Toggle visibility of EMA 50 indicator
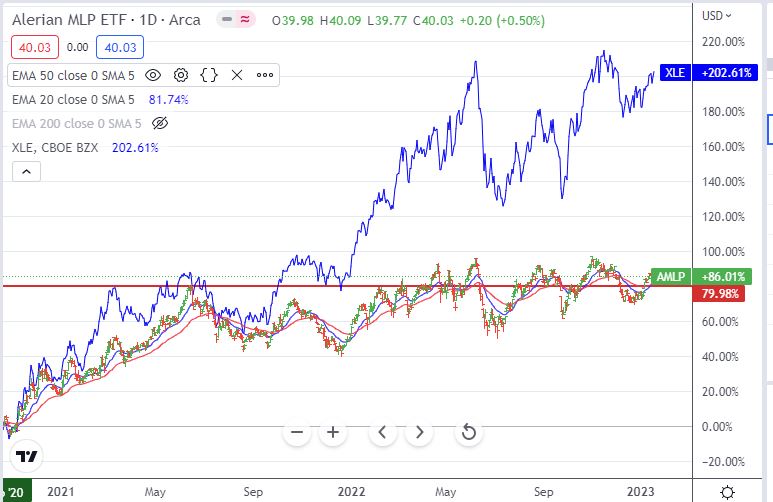Image resolution: width=773 pixels, height=502 pixels. click(x=153, y=75)
